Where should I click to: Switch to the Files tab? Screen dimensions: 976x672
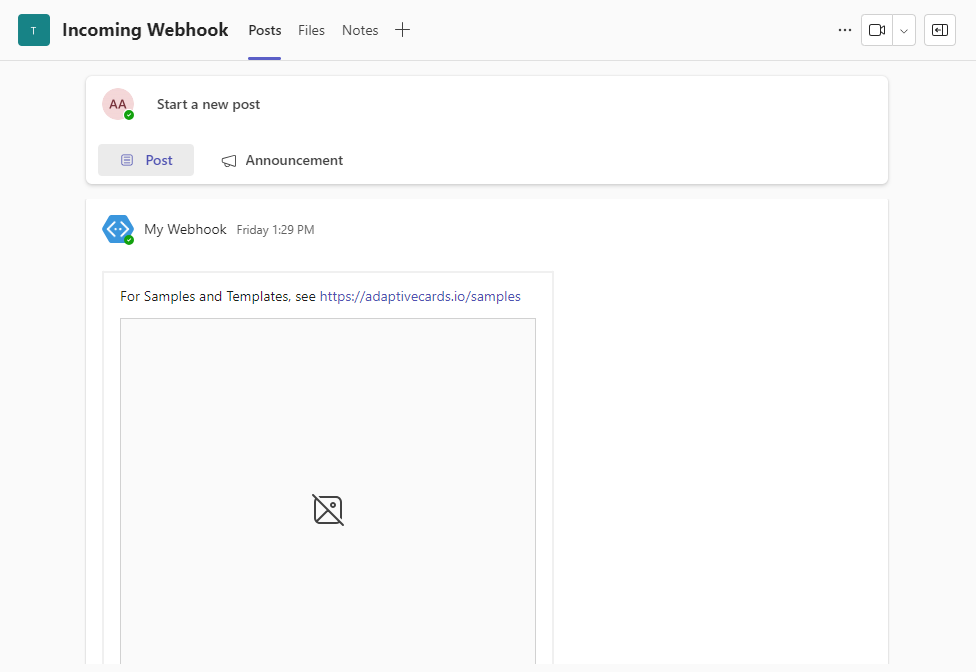click(x=311, y=30)
